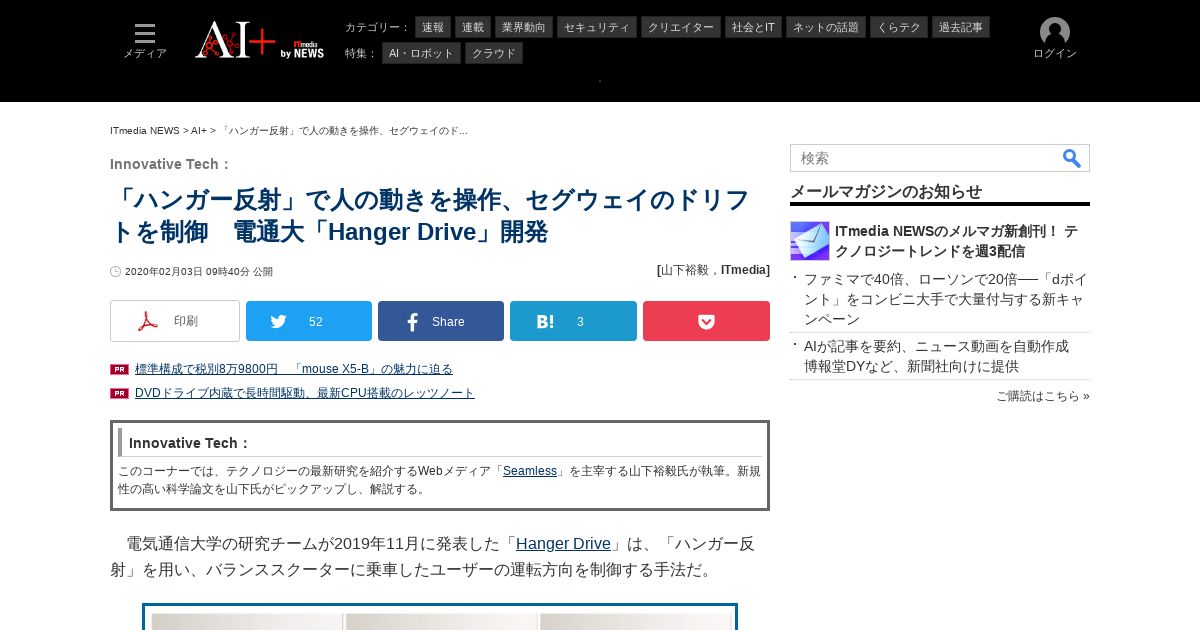Image resolution: width=1200 pixels, height=630 pixels.
Task: Open the mouse X5-B PR link
Action: (x=294, y=369)
